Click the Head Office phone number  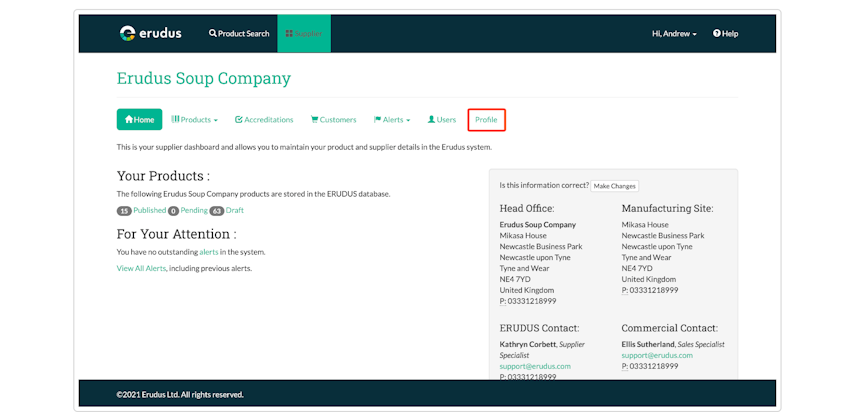(531, 301)
